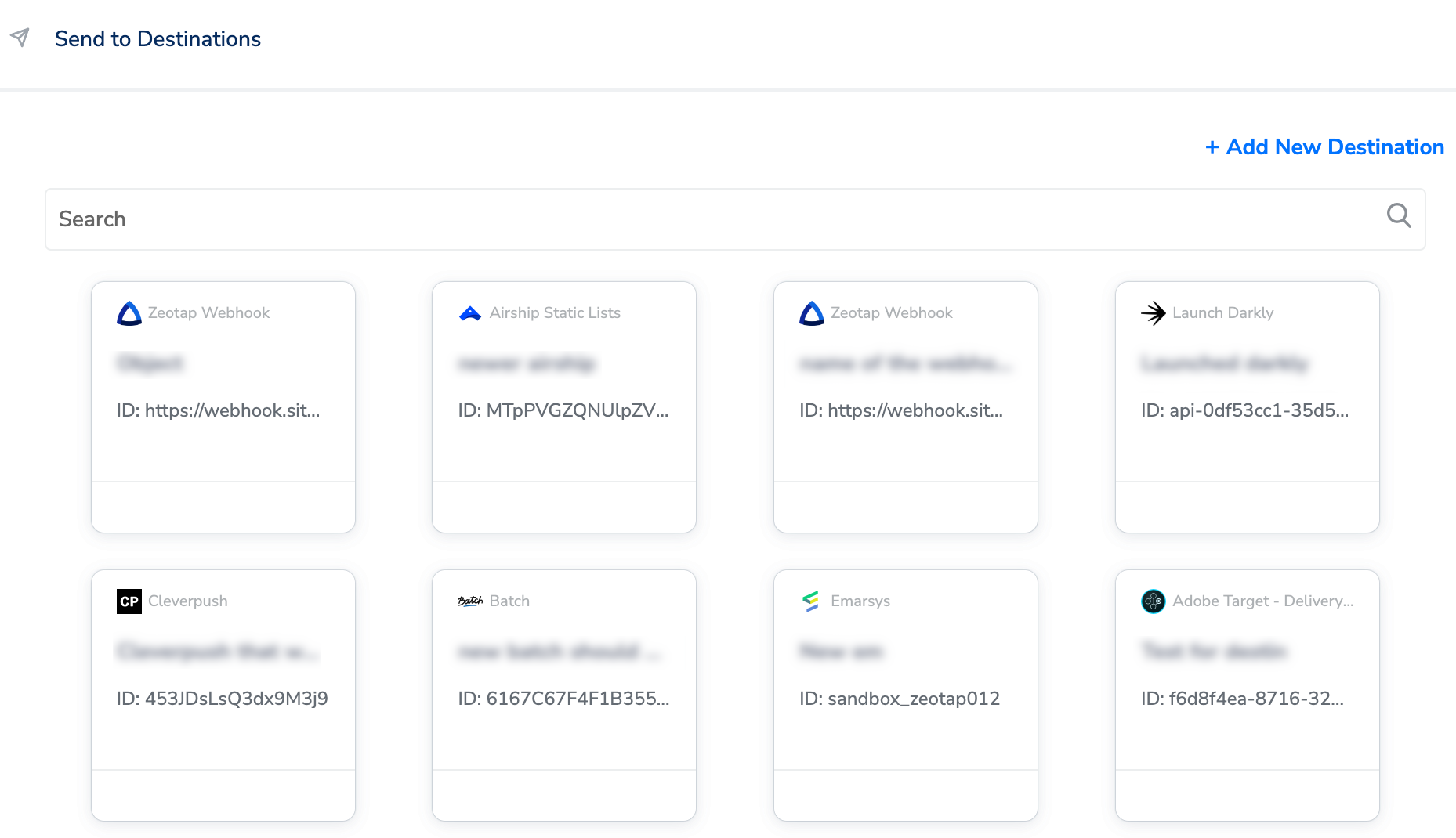Add a new destination

click(x=1324, y=146)
